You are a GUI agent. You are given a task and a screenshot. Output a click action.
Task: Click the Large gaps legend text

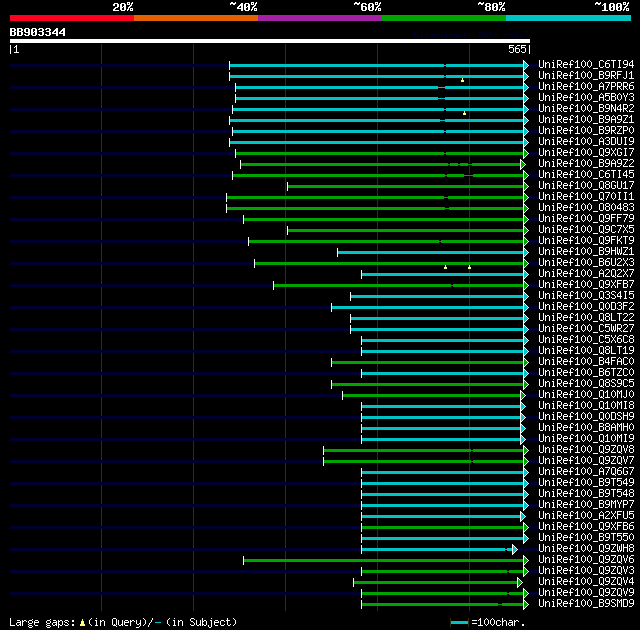(41, 623)
